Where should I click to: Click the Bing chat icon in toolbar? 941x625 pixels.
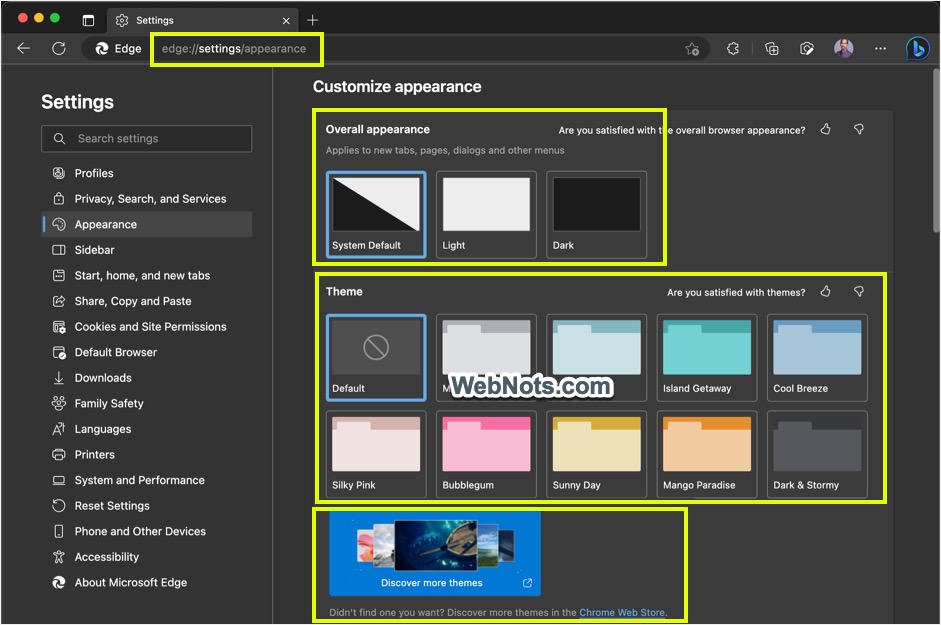pyautogui.click(x=917, y=48)
